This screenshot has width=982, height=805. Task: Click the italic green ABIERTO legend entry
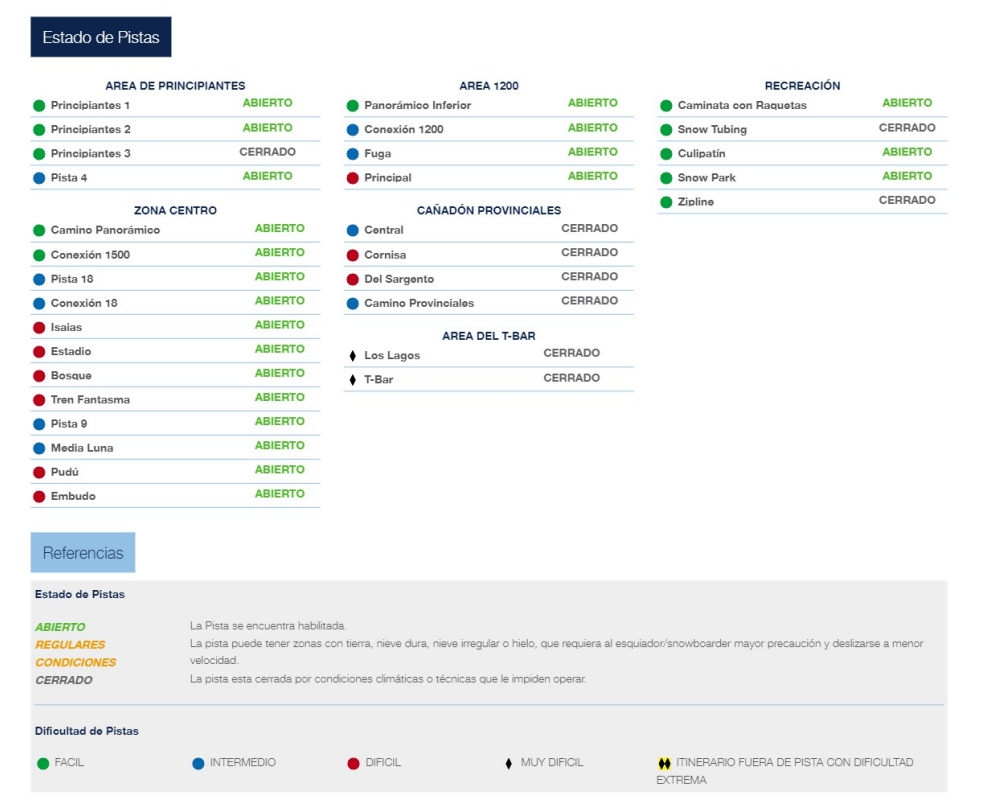tap(60, 627)
